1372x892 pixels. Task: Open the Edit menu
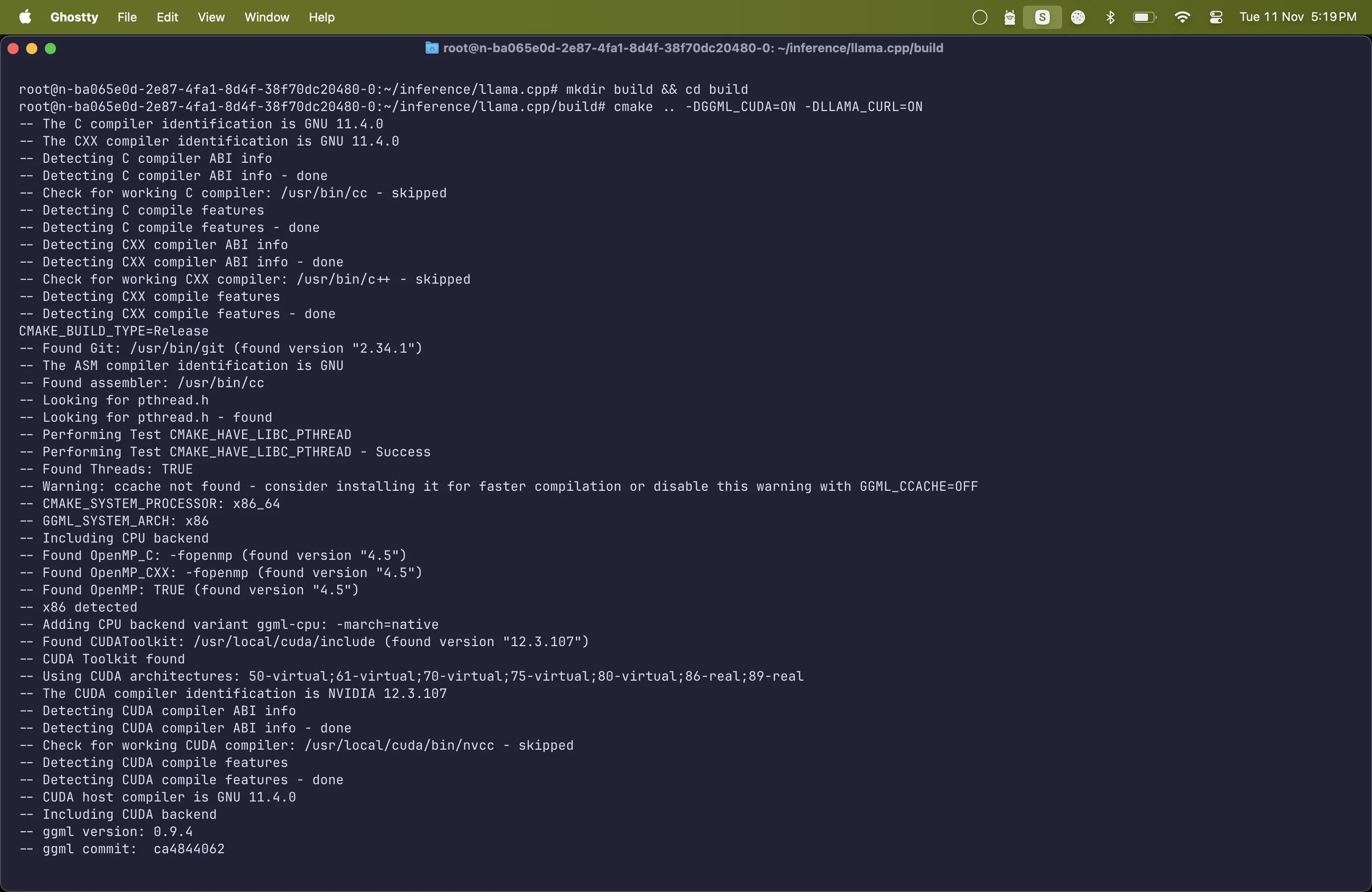167,17
